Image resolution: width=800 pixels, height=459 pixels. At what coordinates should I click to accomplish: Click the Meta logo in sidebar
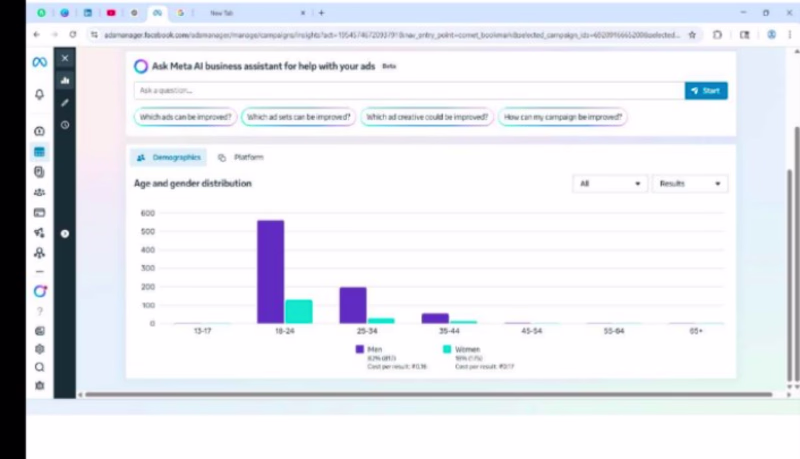[x=40, y=62]
